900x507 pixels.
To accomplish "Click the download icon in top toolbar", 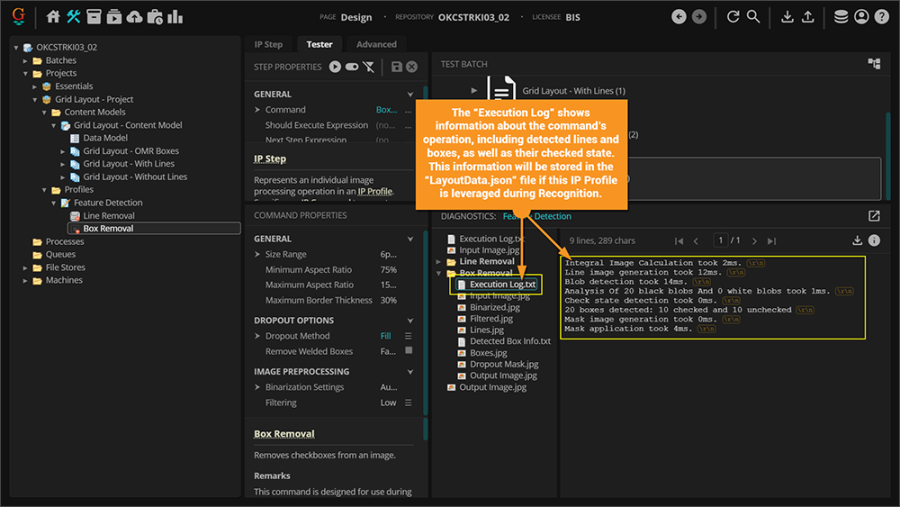I will (x=788, y=17).
